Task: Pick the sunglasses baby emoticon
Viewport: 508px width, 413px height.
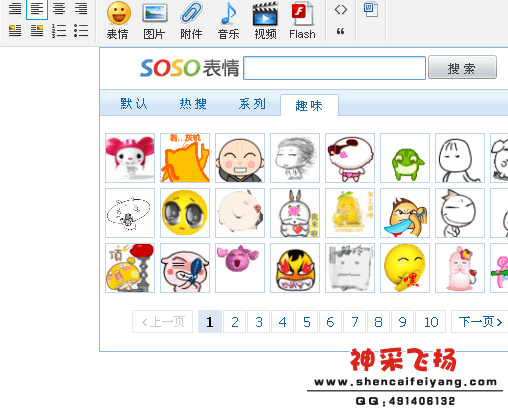Action: pyautogui.click(x=350, y=158)
